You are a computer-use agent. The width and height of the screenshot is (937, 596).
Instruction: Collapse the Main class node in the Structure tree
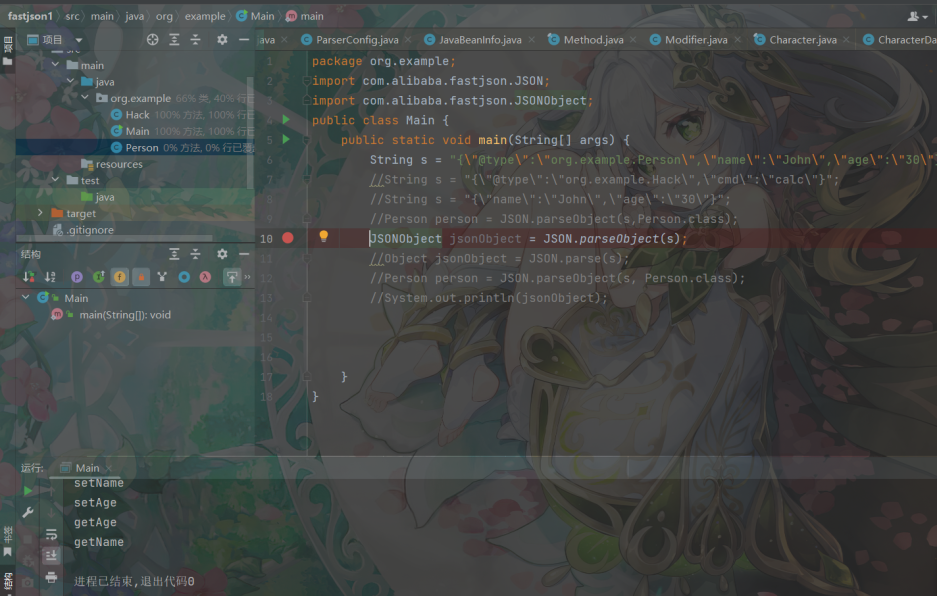pyautogui.click(x=25, y=297)
